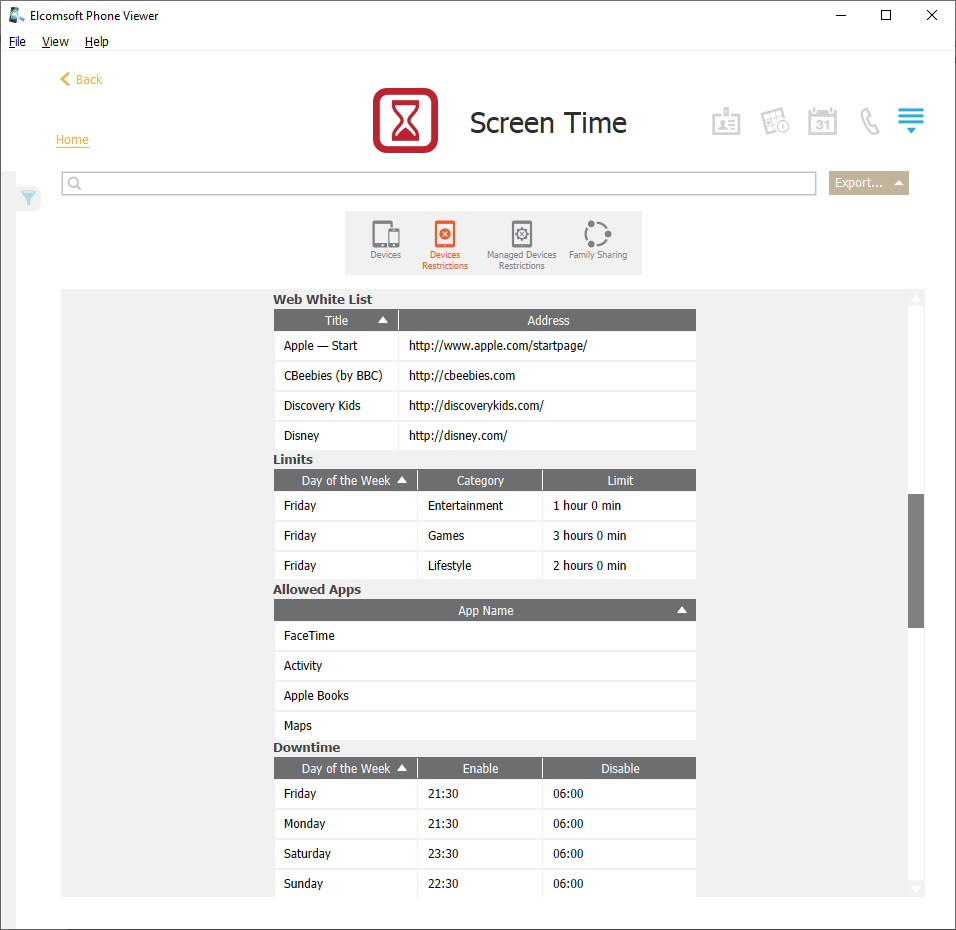Click the Back button
This screenshot has height=930, width=956.
pyautogui.click(x=81, y=80)
